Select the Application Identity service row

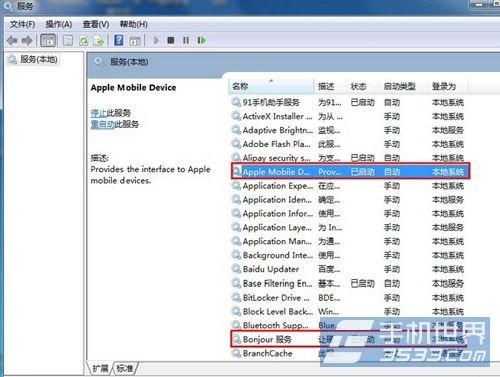click(348, 200)
